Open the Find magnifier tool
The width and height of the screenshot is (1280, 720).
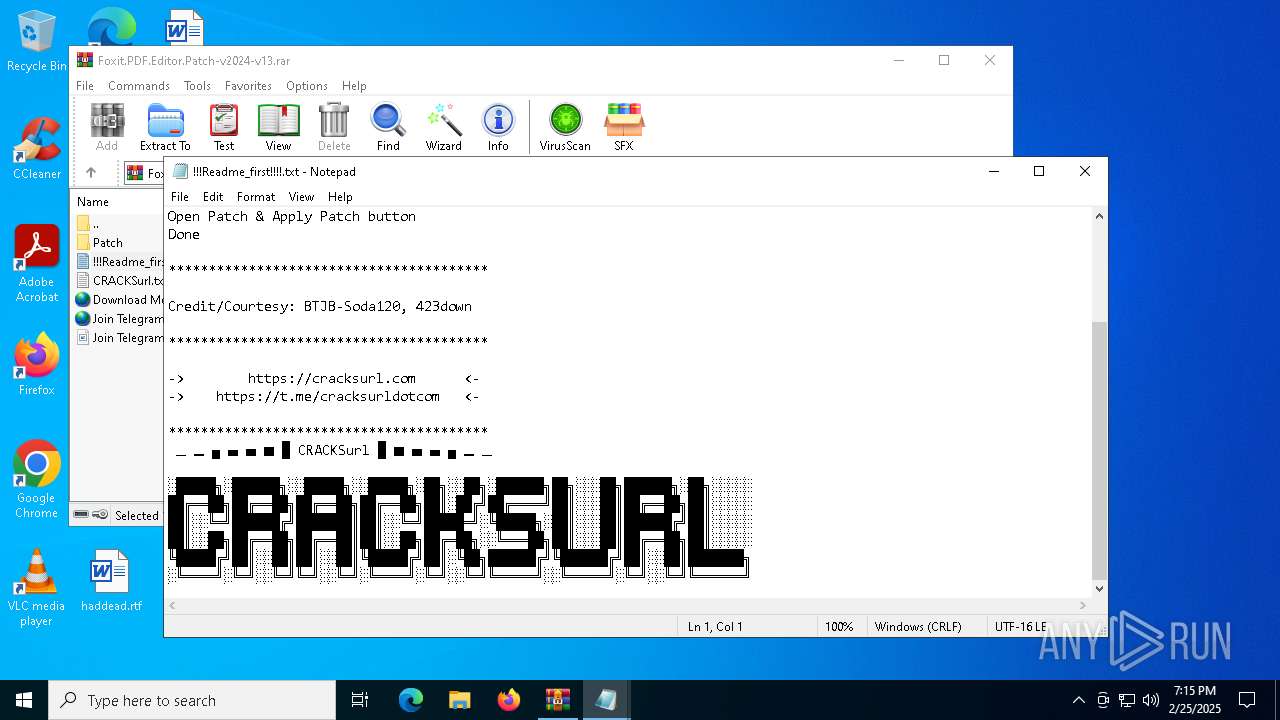coord(388,127)
